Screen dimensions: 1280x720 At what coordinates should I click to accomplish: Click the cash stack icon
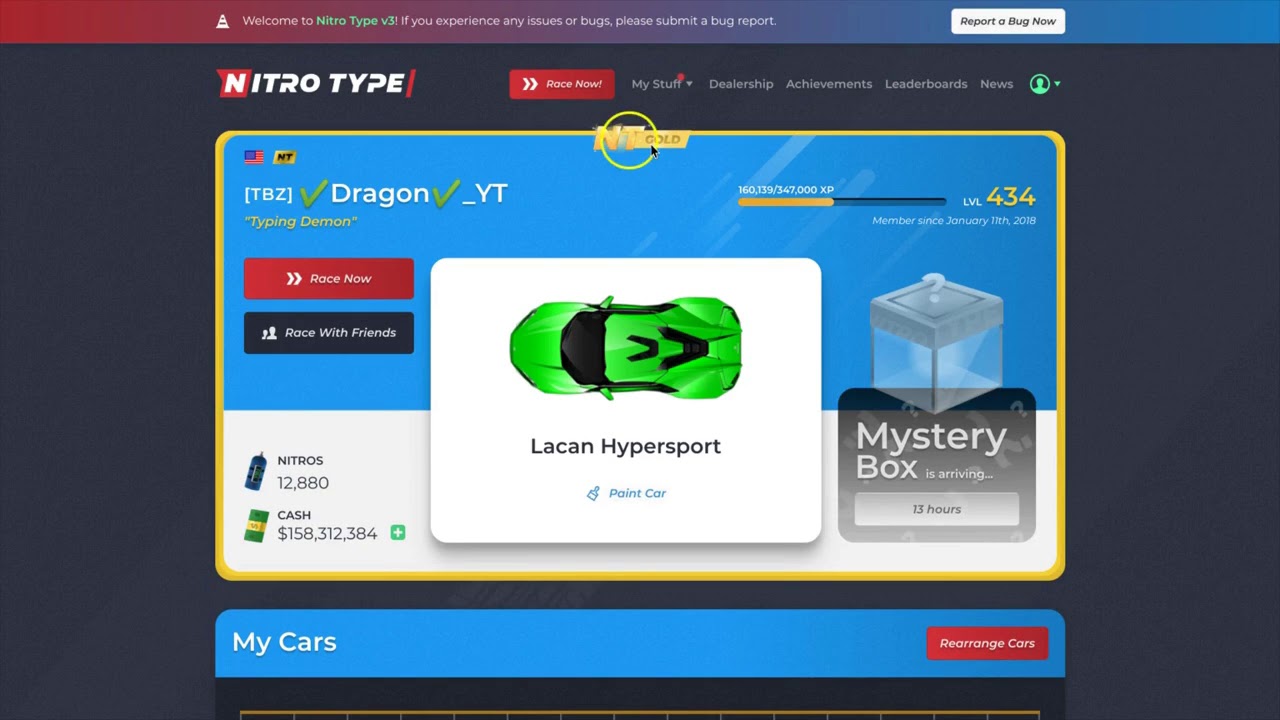256,526
